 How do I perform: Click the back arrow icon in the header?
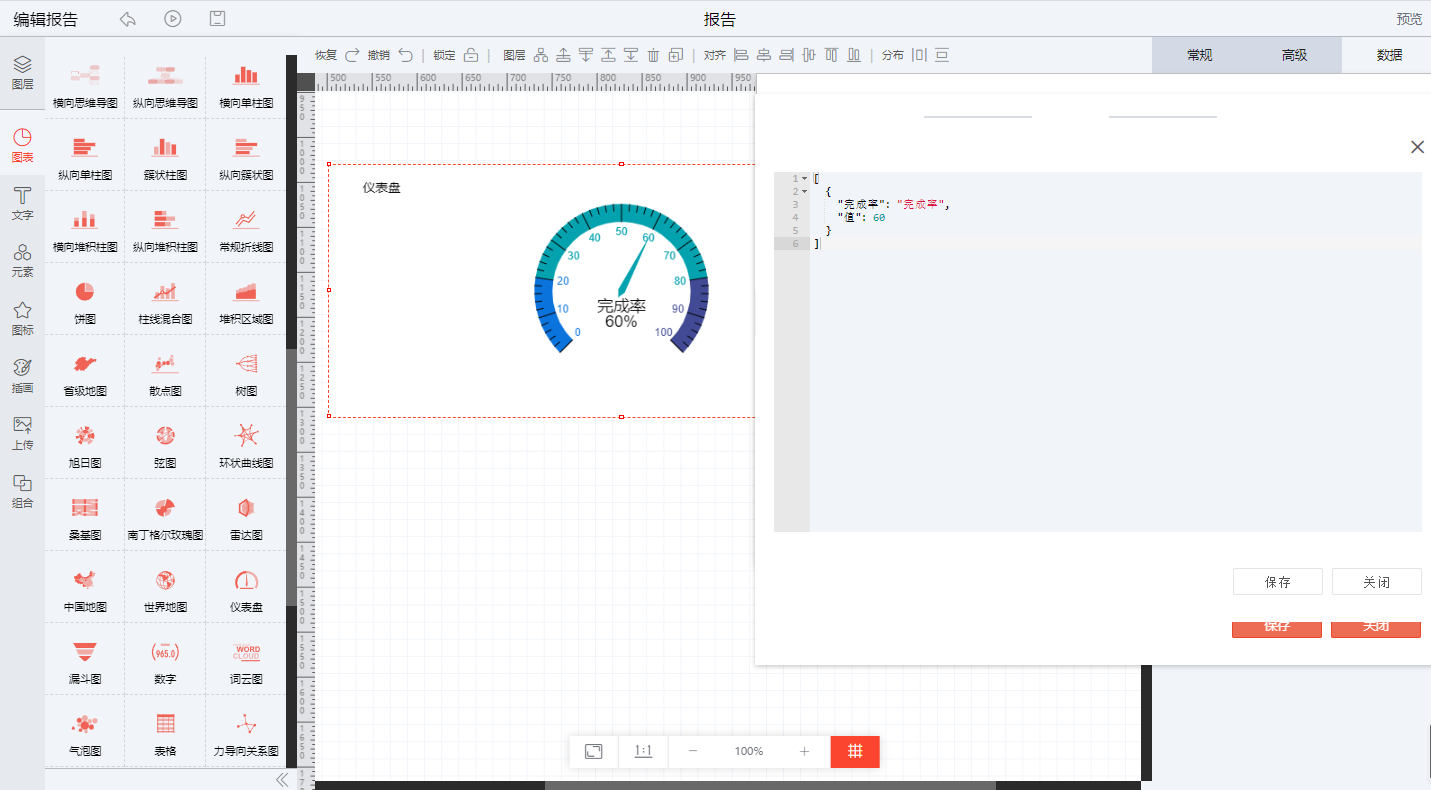pos(127,19)
